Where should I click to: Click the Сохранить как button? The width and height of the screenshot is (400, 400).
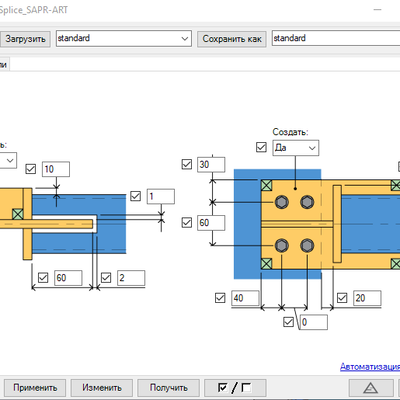pyautogui.click(x=232, y=39)
